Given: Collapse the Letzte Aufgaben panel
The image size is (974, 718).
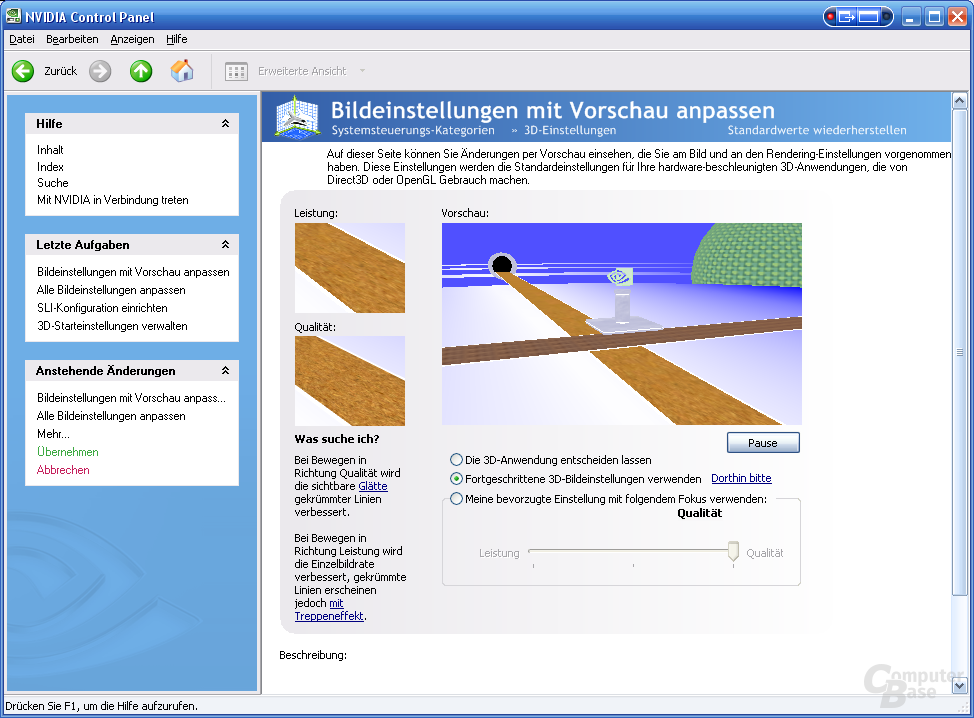Looking at the screenshot, I should point(225,245).
